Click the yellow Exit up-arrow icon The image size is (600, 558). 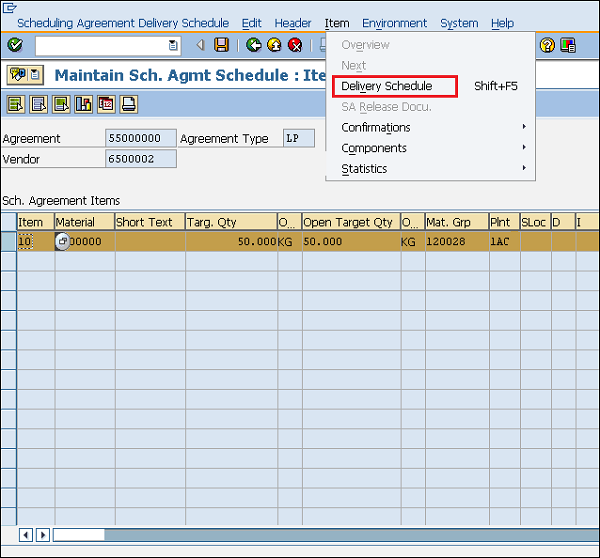pos(274,45)
